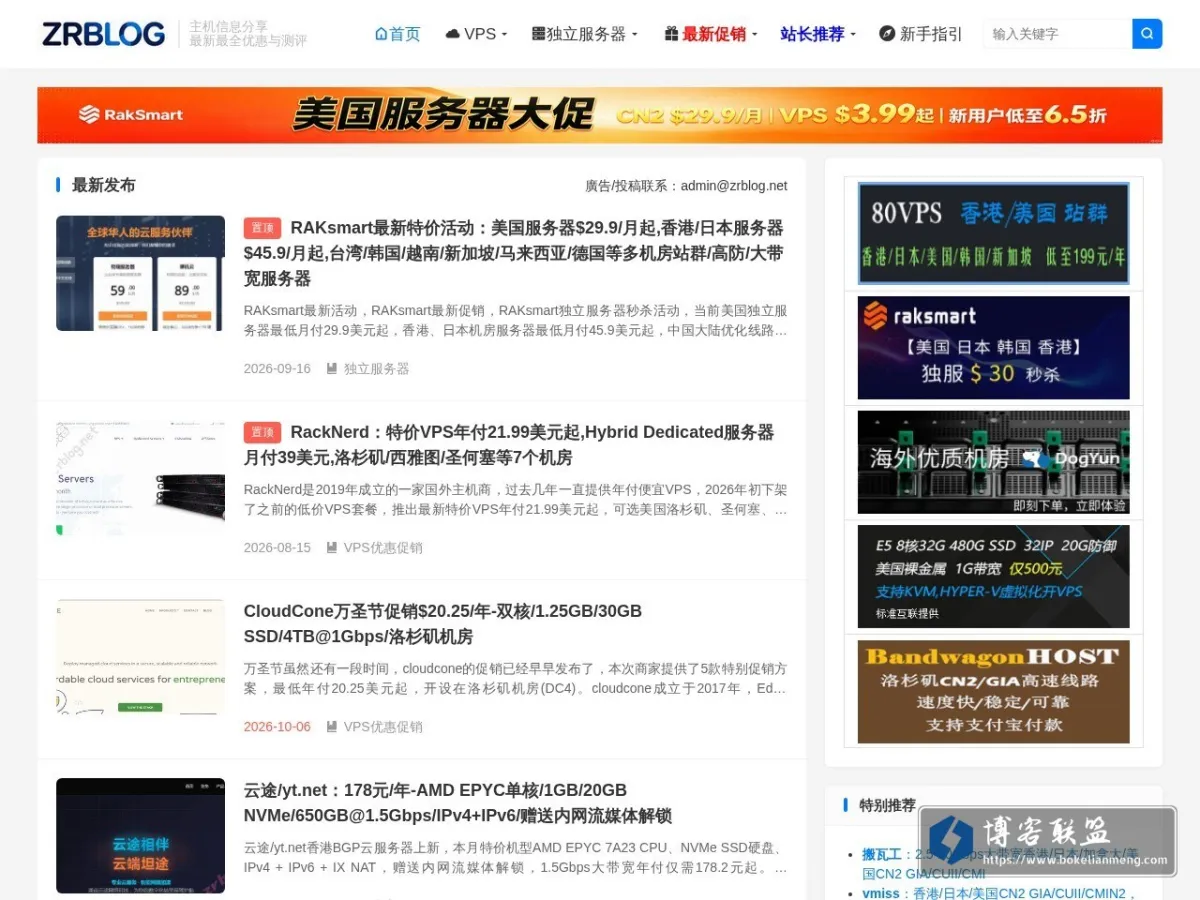Screen dimensions: 1200x900
Task: Click the category icon beside 独立服务器 under the RAKsmart post
Action: [x=332, y=368]
